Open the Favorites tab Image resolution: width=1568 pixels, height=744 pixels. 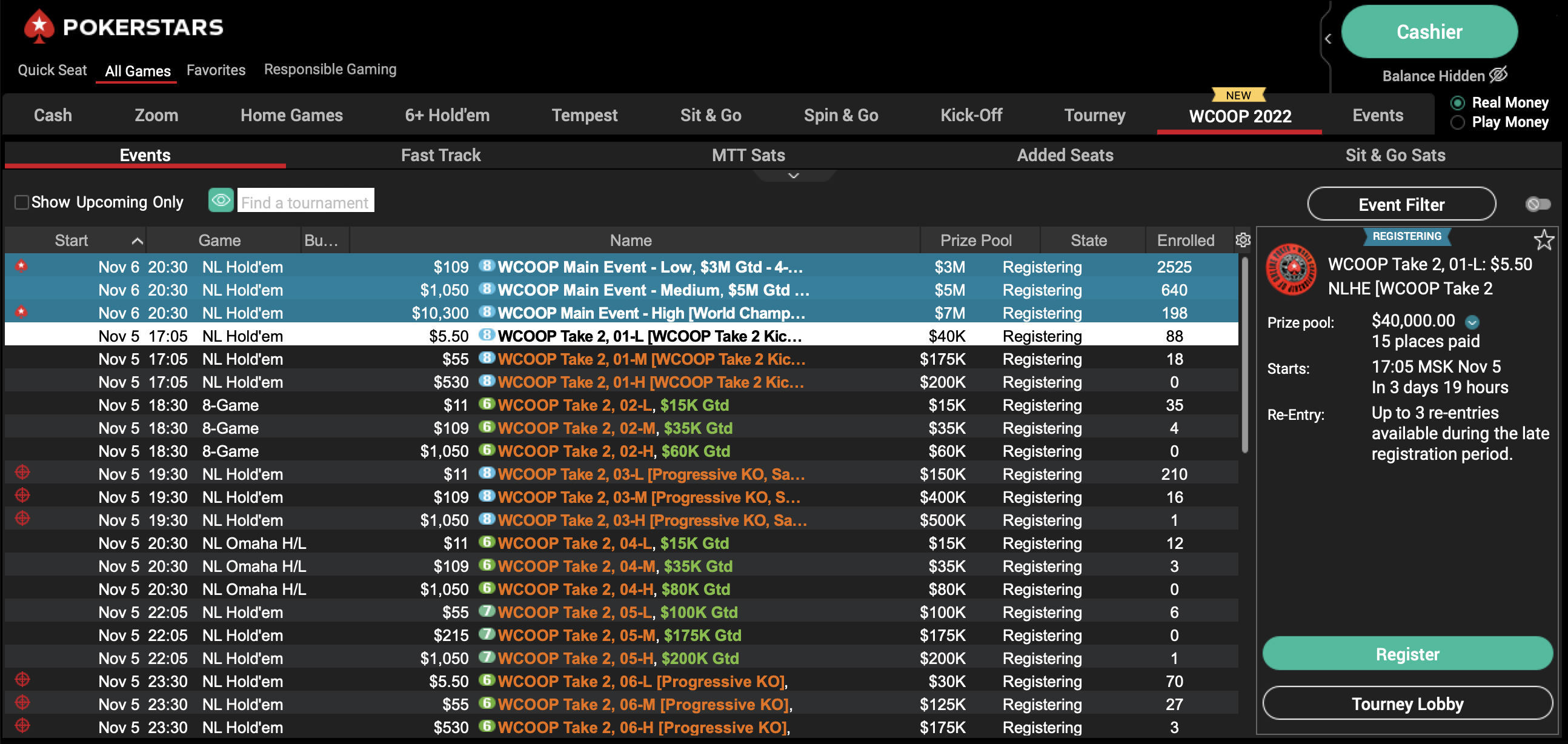216,70
